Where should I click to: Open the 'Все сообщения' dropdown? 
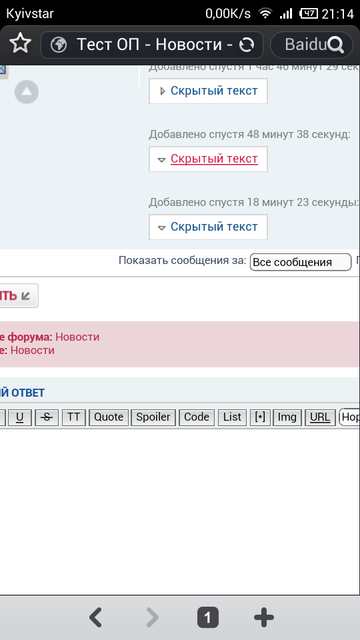pyautogui.click(x=300, y=262)
